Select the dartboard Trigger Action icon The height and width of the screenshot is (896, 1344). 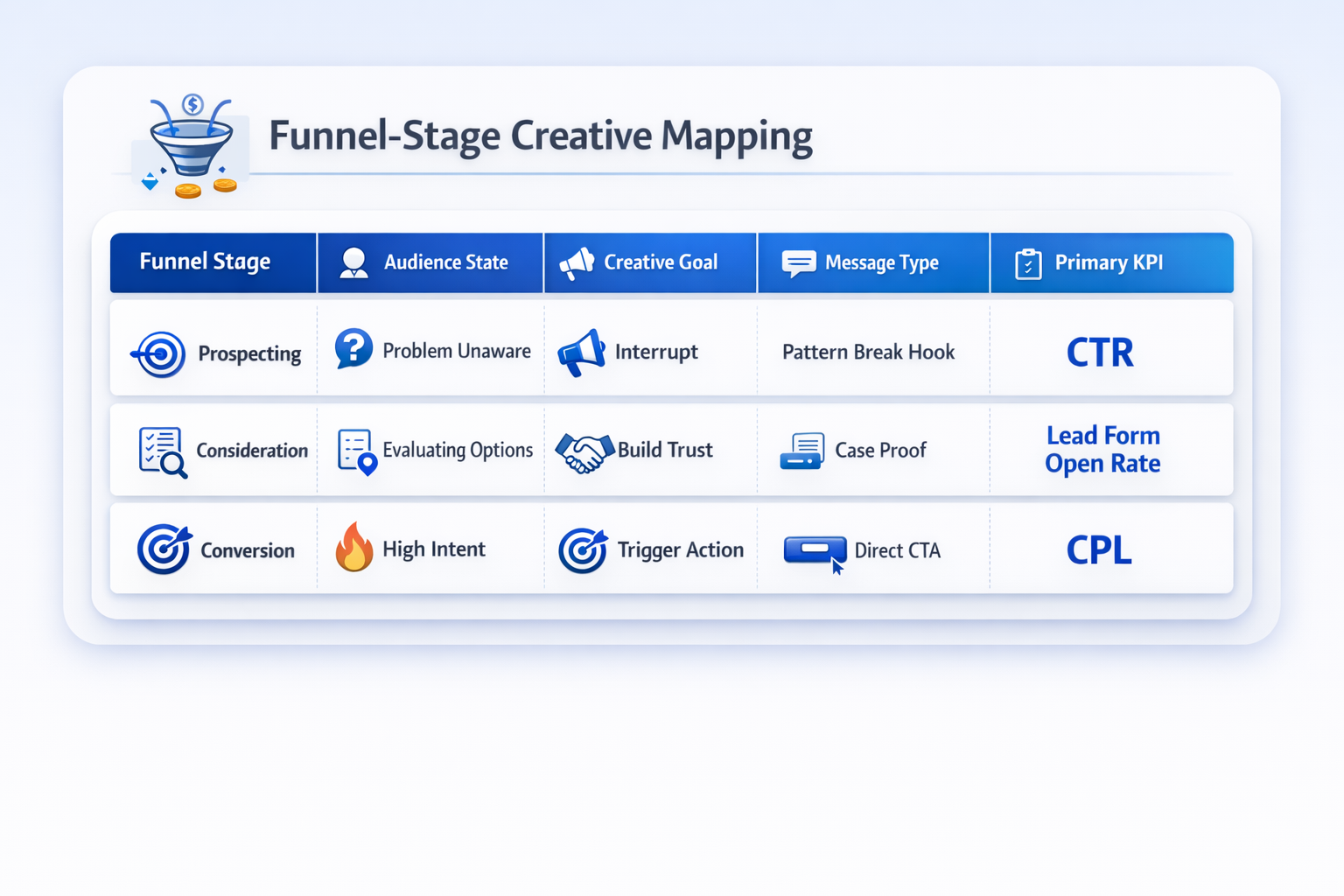[584, 549]
